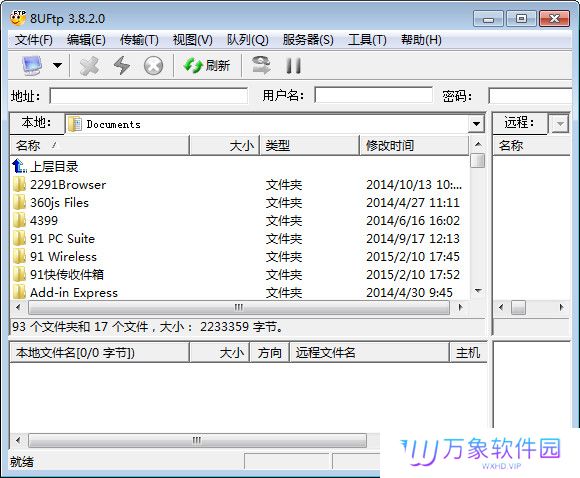Screen dimensions: 580x478
Task: Click the 文件夹 type of 4399 row
Action: [x=284, y=221]
